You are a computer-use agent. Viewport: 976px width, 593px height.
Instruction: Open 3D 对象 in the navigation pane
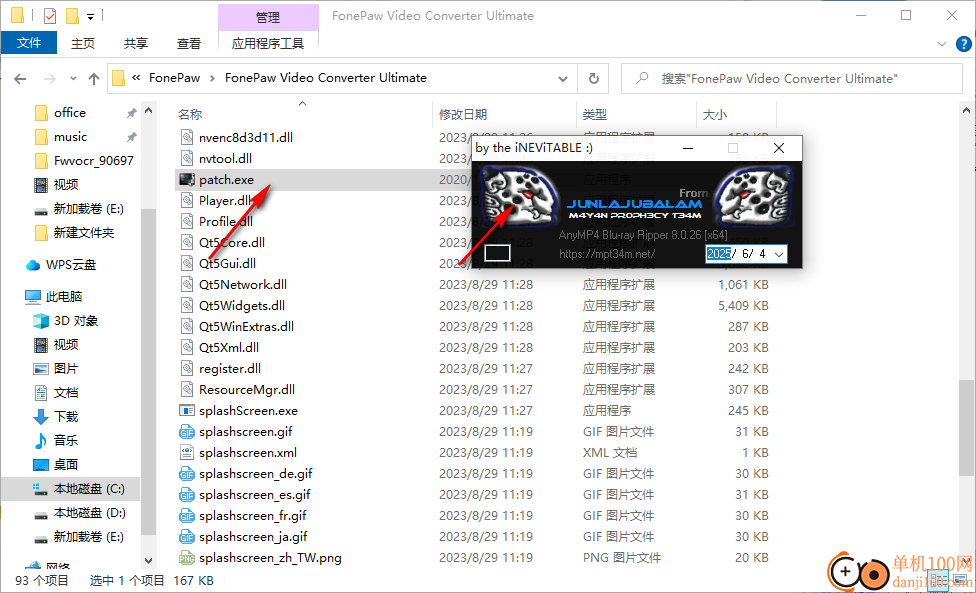(75, 321)
